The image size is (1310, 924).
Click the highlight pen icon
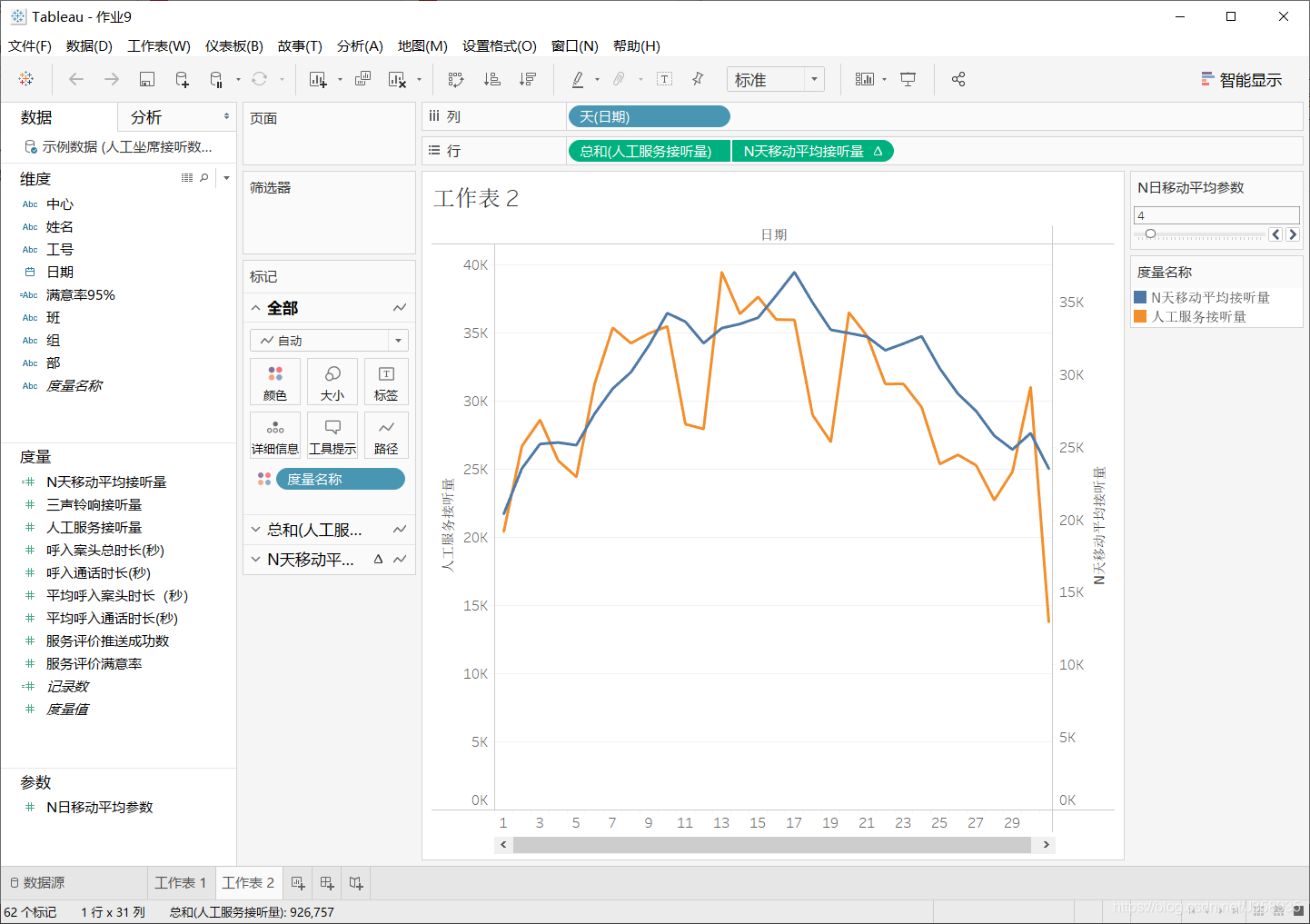click(577, 79)
